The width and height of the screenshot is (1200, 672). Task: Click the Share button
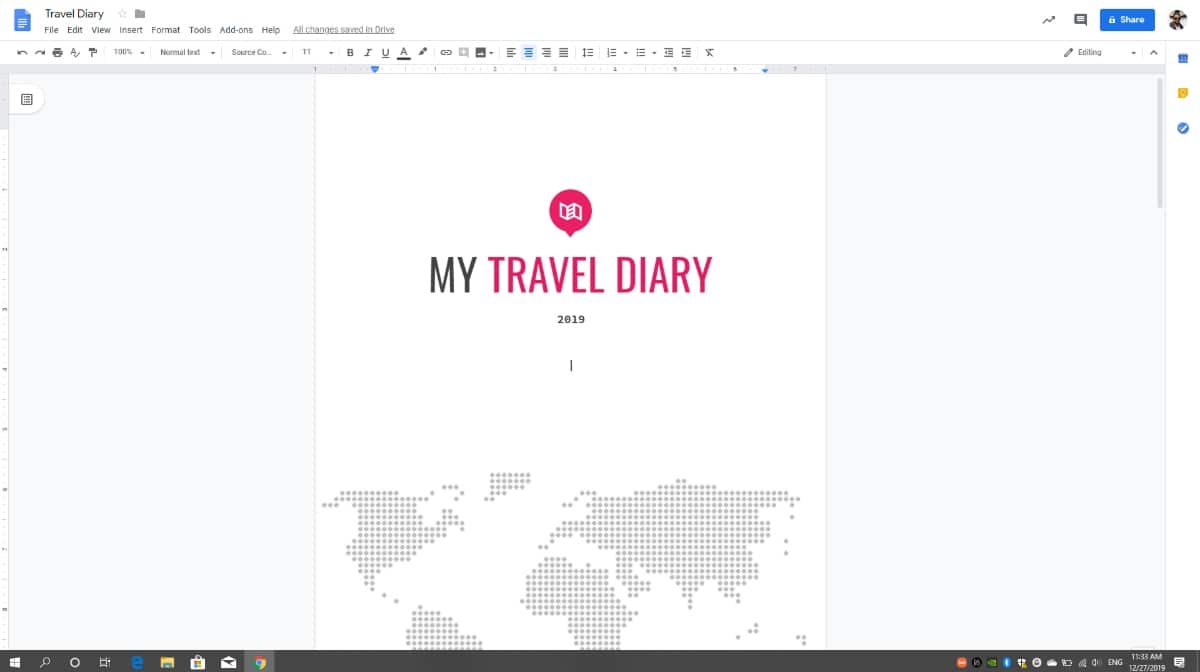point(1127,19)
